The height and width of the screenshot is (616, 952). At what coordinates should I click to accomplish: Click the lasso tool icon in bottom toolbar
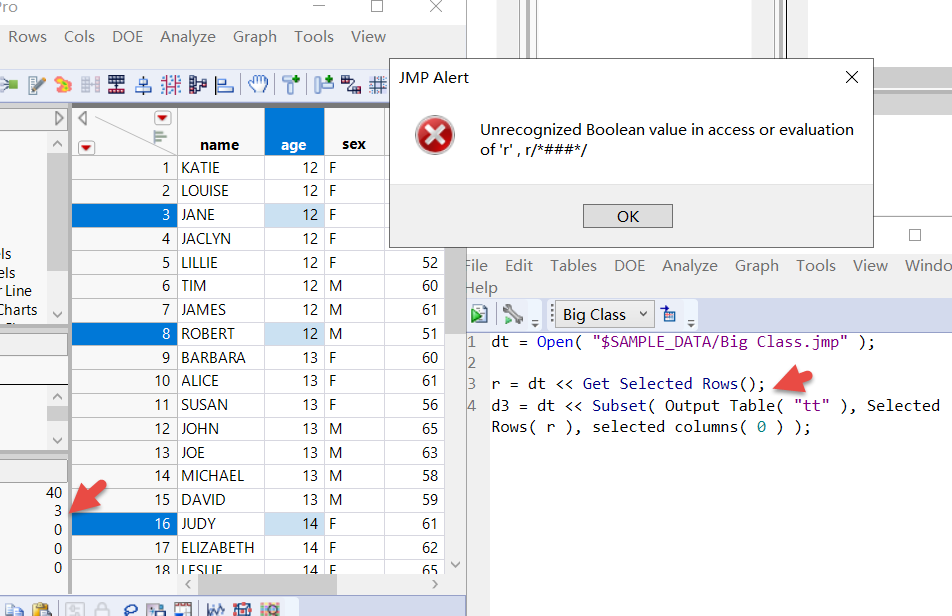(131, 609)
